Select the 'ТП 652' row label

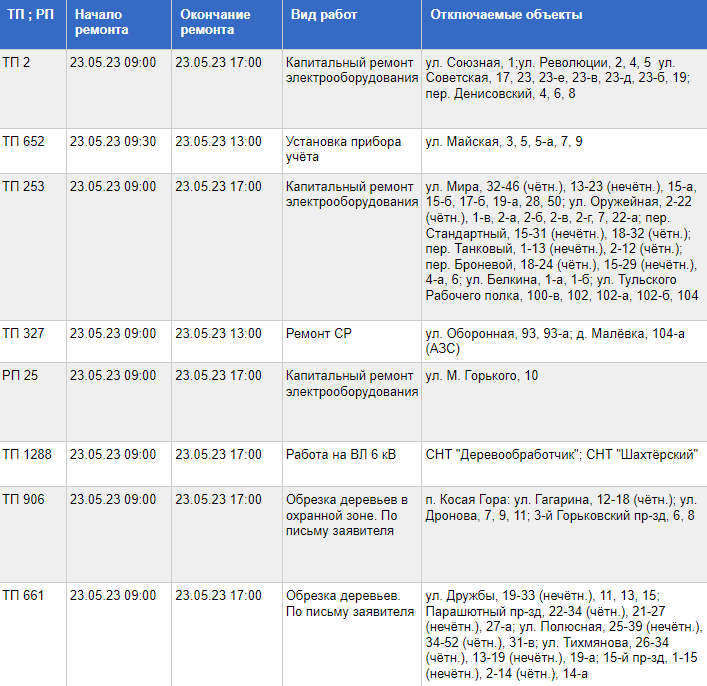pyautogui.click(x=24, y=141)
